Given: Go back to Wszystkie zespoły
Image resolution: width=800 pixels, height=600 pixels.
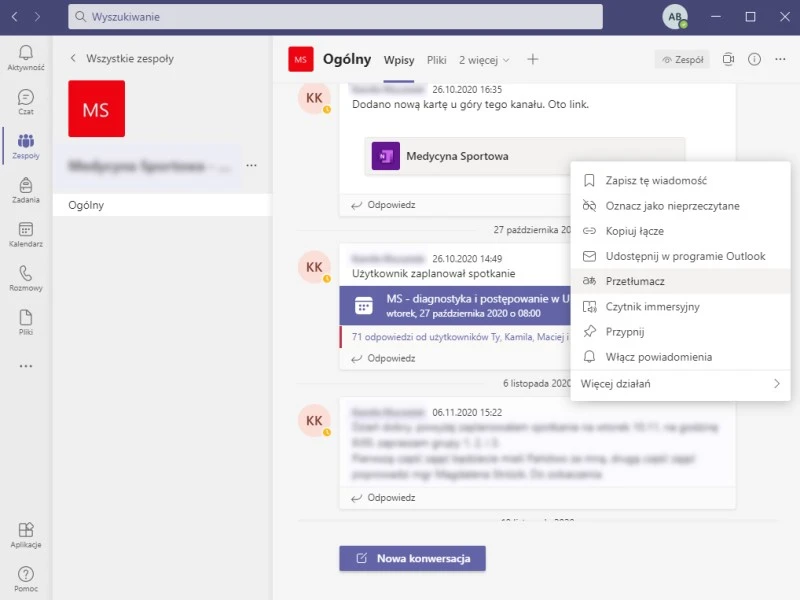Looking at the screenshot, I should [122, 59].
